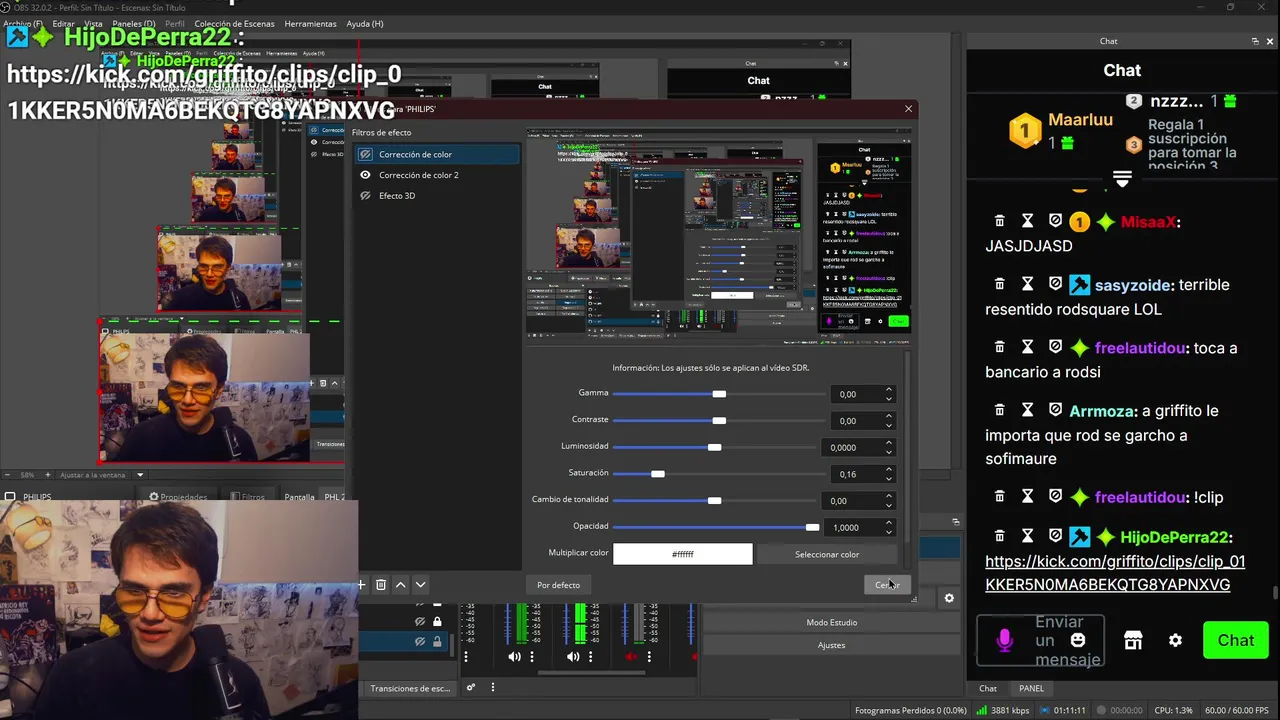Toggle visibility of Corrección de color filter
Screen dimensions: 1280x720
pos(365,154)
